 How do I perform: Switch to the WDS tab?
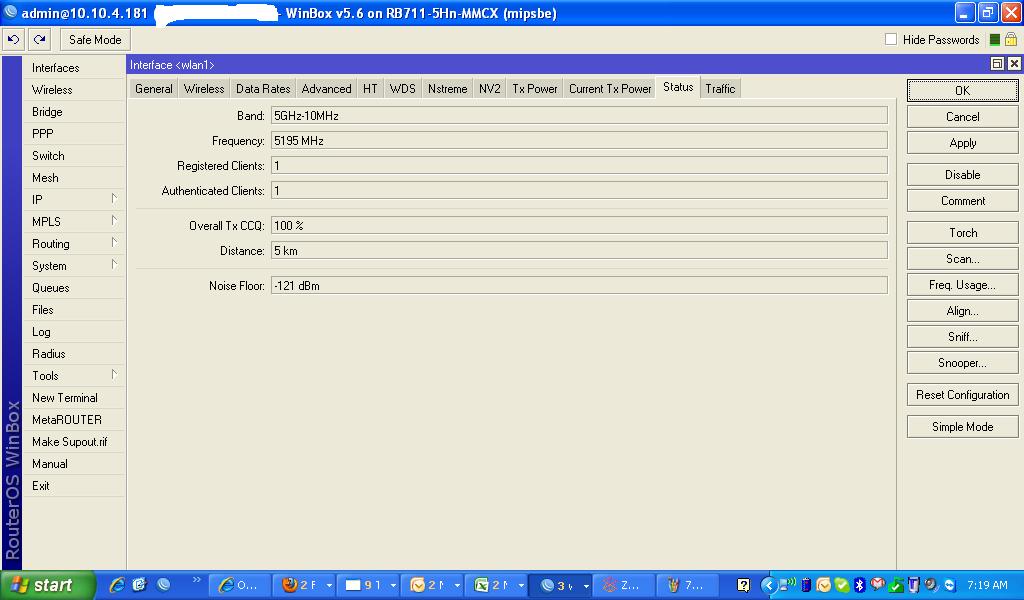click(x=402, y=89)
